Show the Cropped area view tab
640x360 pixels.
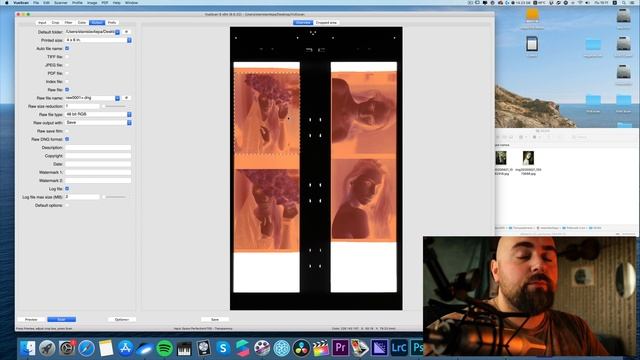click(326, 22)
